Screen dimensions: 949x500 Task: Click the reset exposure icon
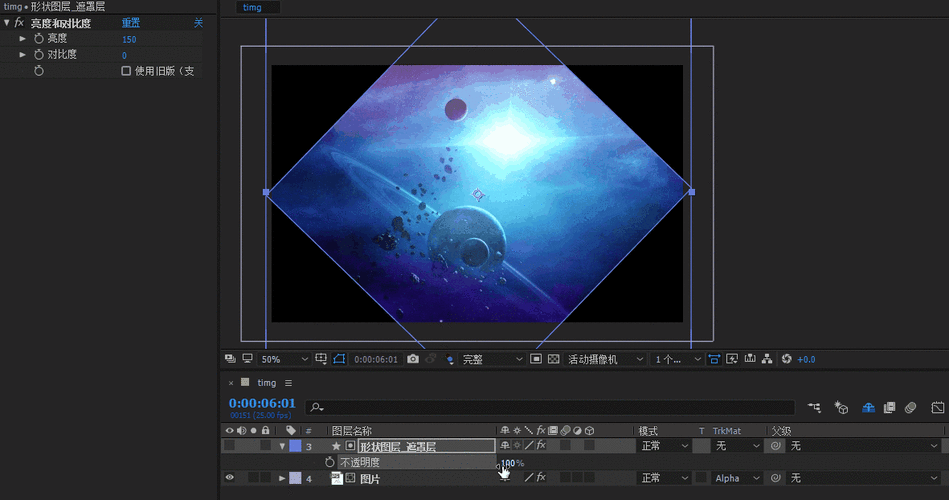[x=786, y=359]
